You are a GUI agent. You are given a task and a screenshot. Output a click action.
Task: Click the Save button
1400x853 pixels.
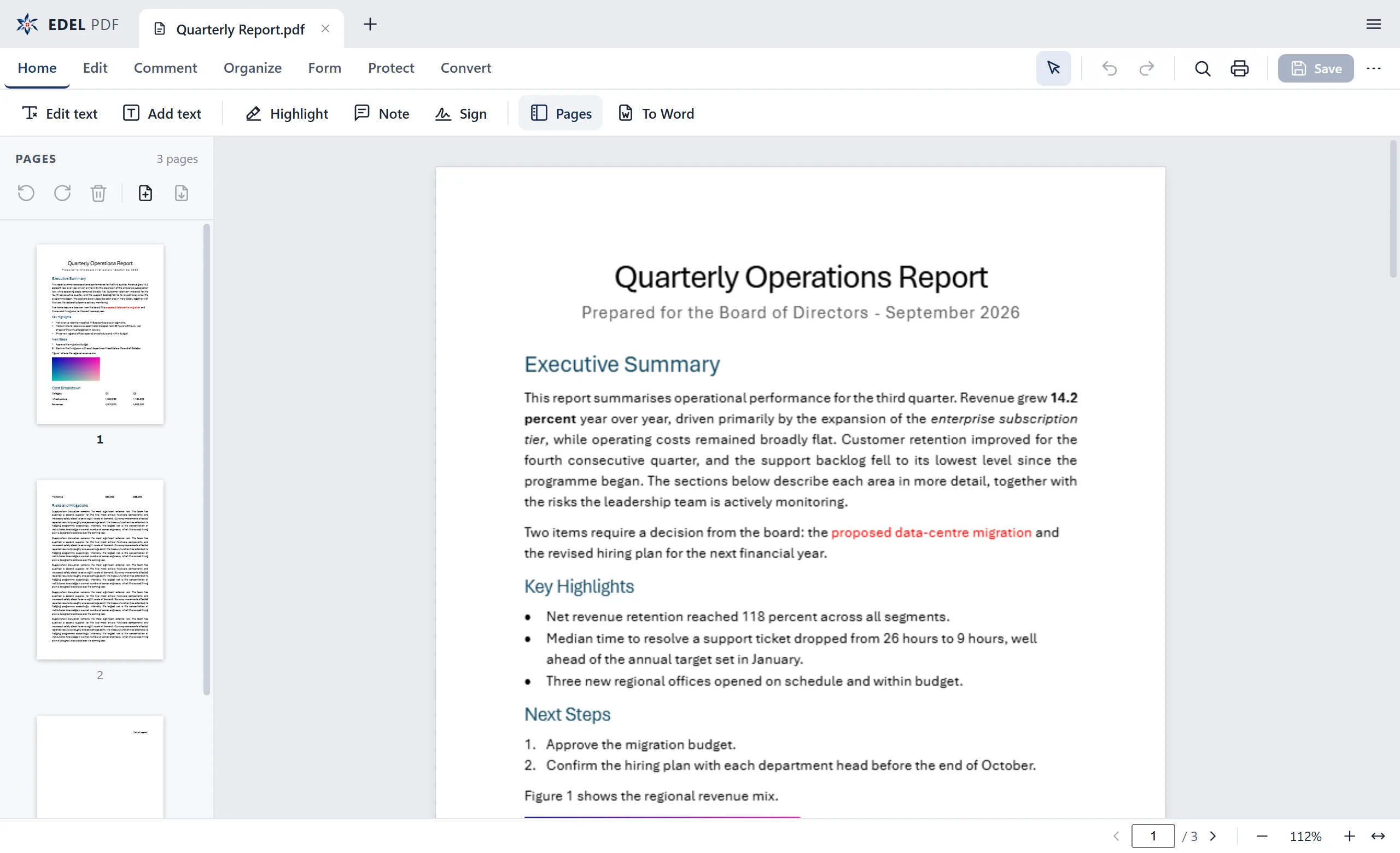1315,68
